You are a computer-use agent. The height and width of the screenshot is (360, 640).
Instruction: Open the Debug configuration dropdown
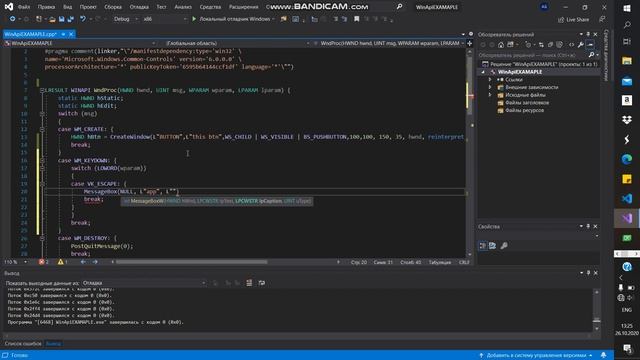coord(125,19)
